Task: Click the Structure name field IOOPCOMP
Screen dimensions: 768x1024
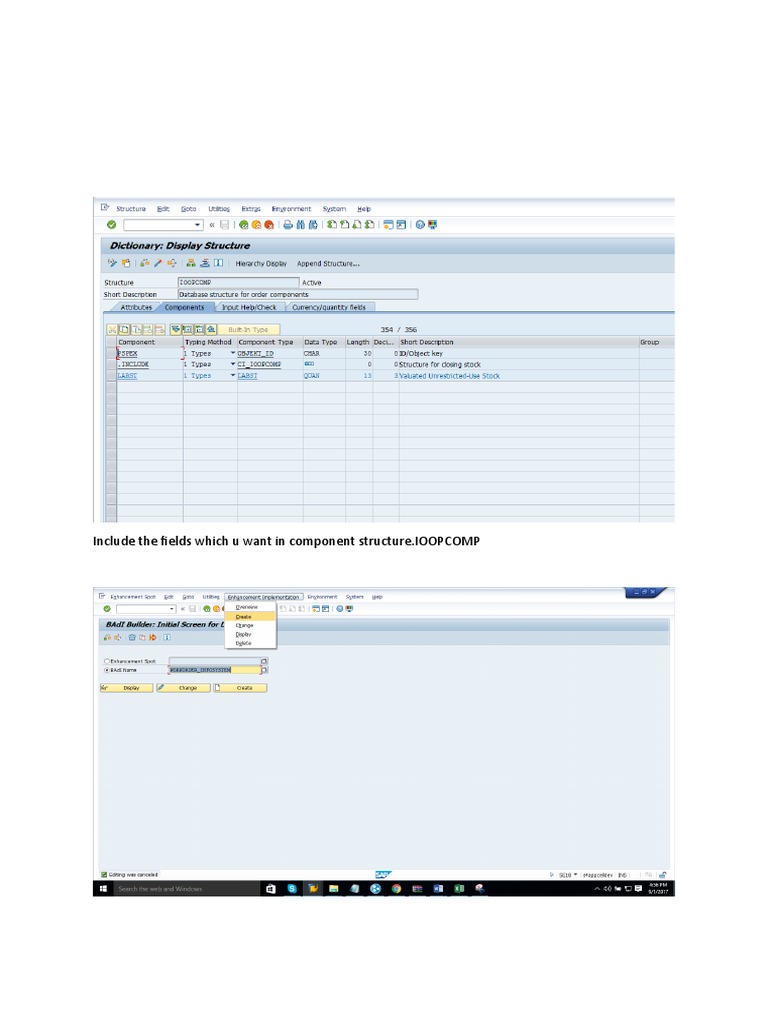Action: [238, 283]
